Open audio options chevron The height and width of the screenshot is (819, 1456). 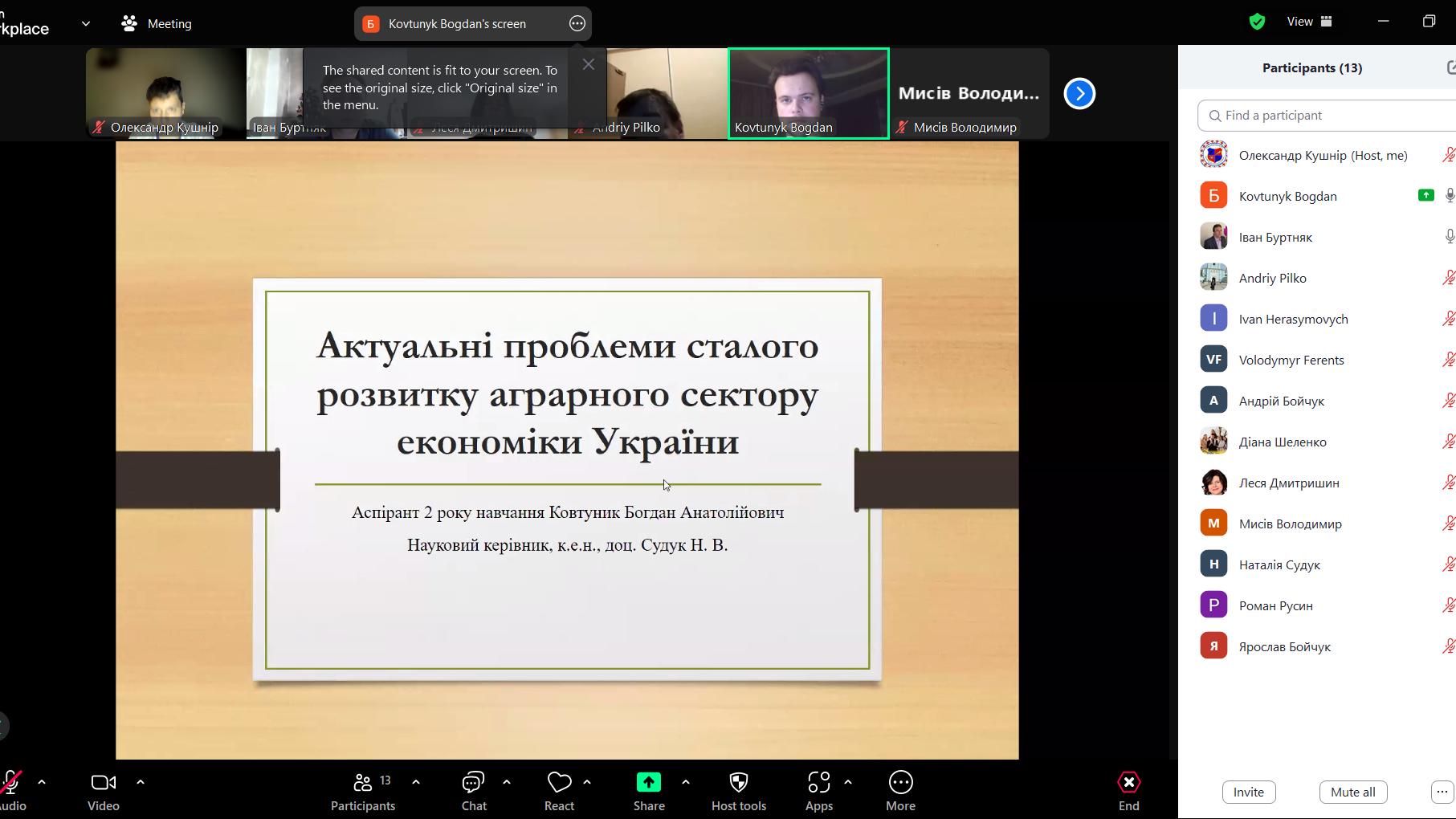point(42,781)
